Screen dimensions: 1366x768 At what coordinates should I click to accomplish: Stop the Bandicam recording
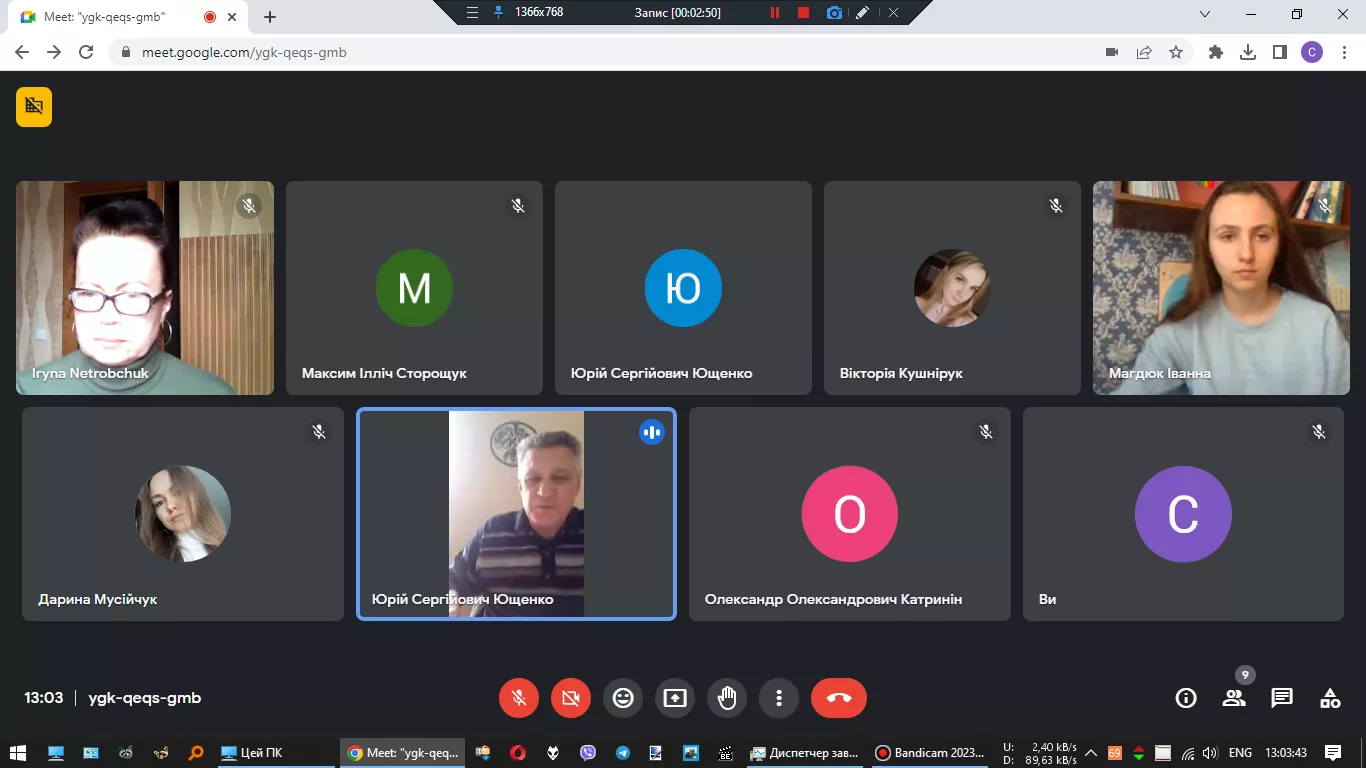(803, 13)
